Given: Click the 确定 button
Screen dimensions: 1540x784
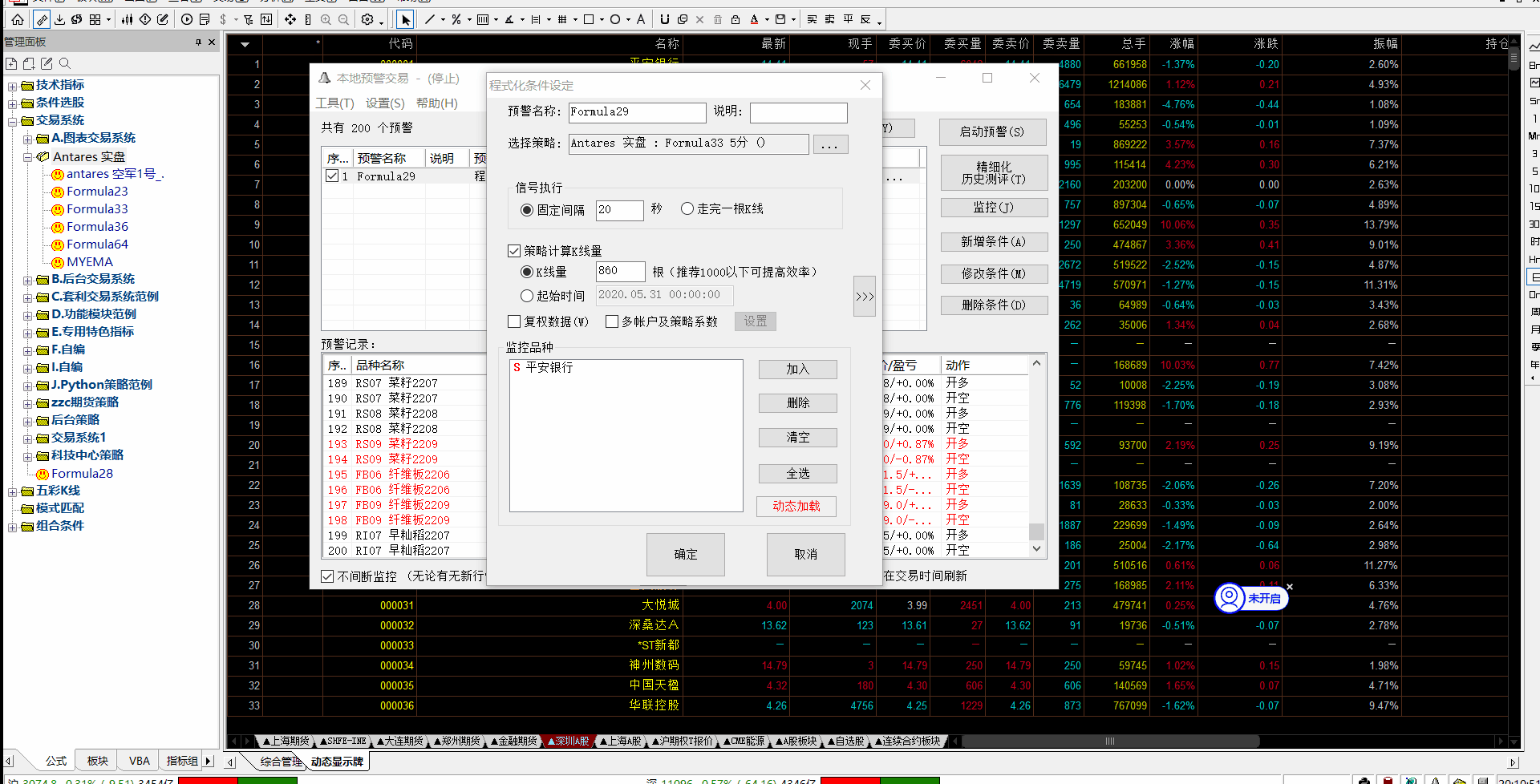Looking at the screenshot, I should coord(686,555).
